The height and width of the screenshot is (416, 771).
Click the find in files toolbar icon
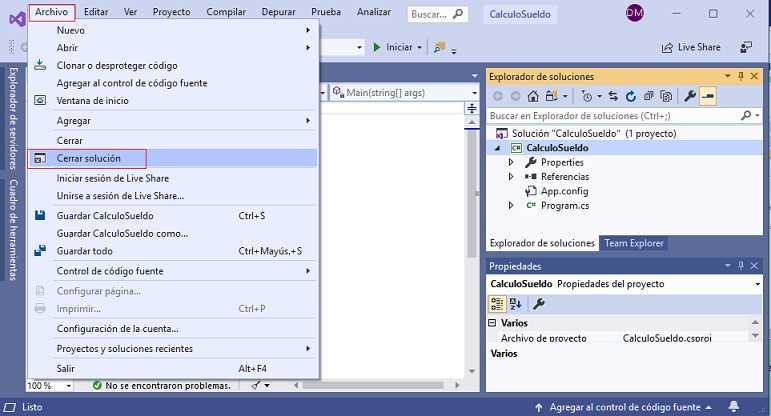tap(439, 47)
